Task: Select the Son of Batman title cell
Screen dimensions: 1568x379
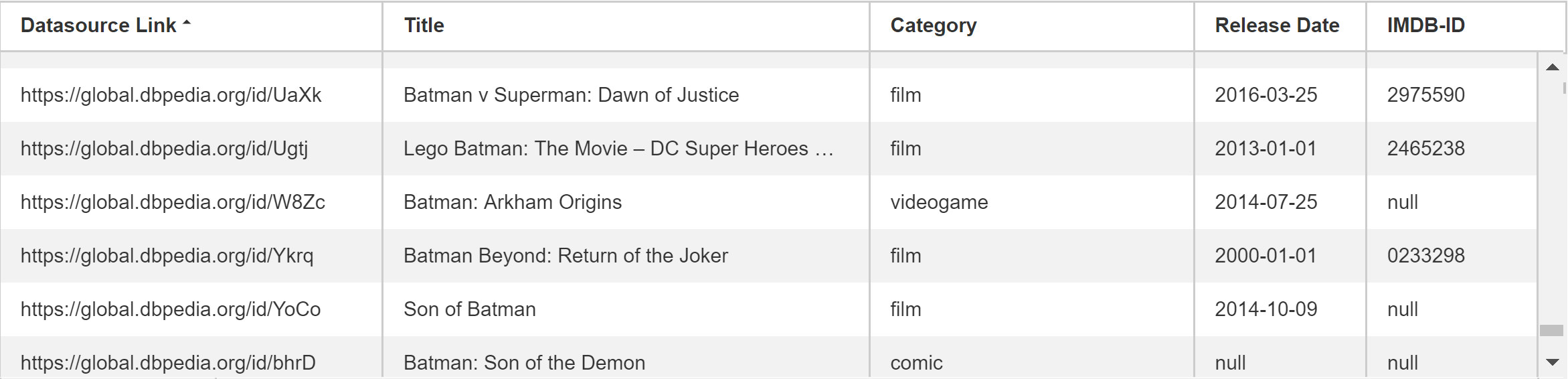Action: (x=626, y=309)
